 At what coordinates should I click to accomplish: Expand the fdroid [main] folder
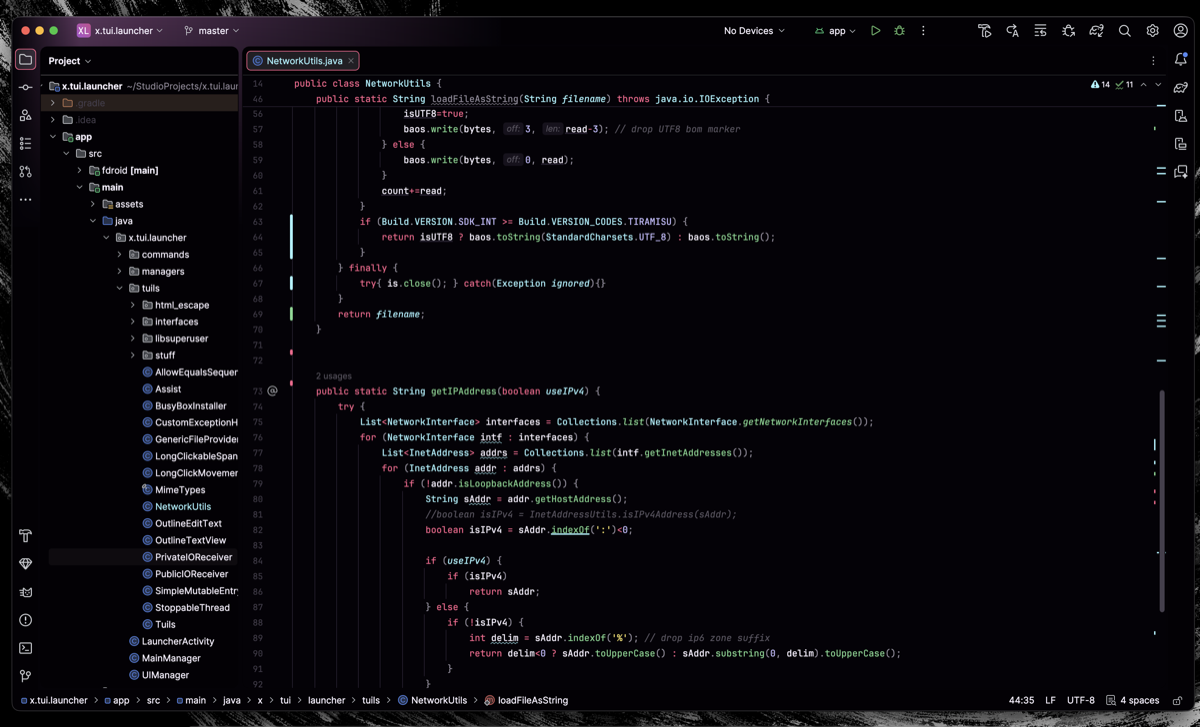pos(80,170)
